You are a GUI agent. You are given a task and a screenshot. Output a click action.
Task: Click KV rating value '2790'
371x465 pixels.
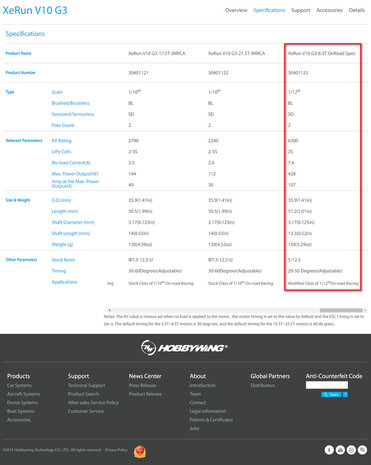(133, 141)
